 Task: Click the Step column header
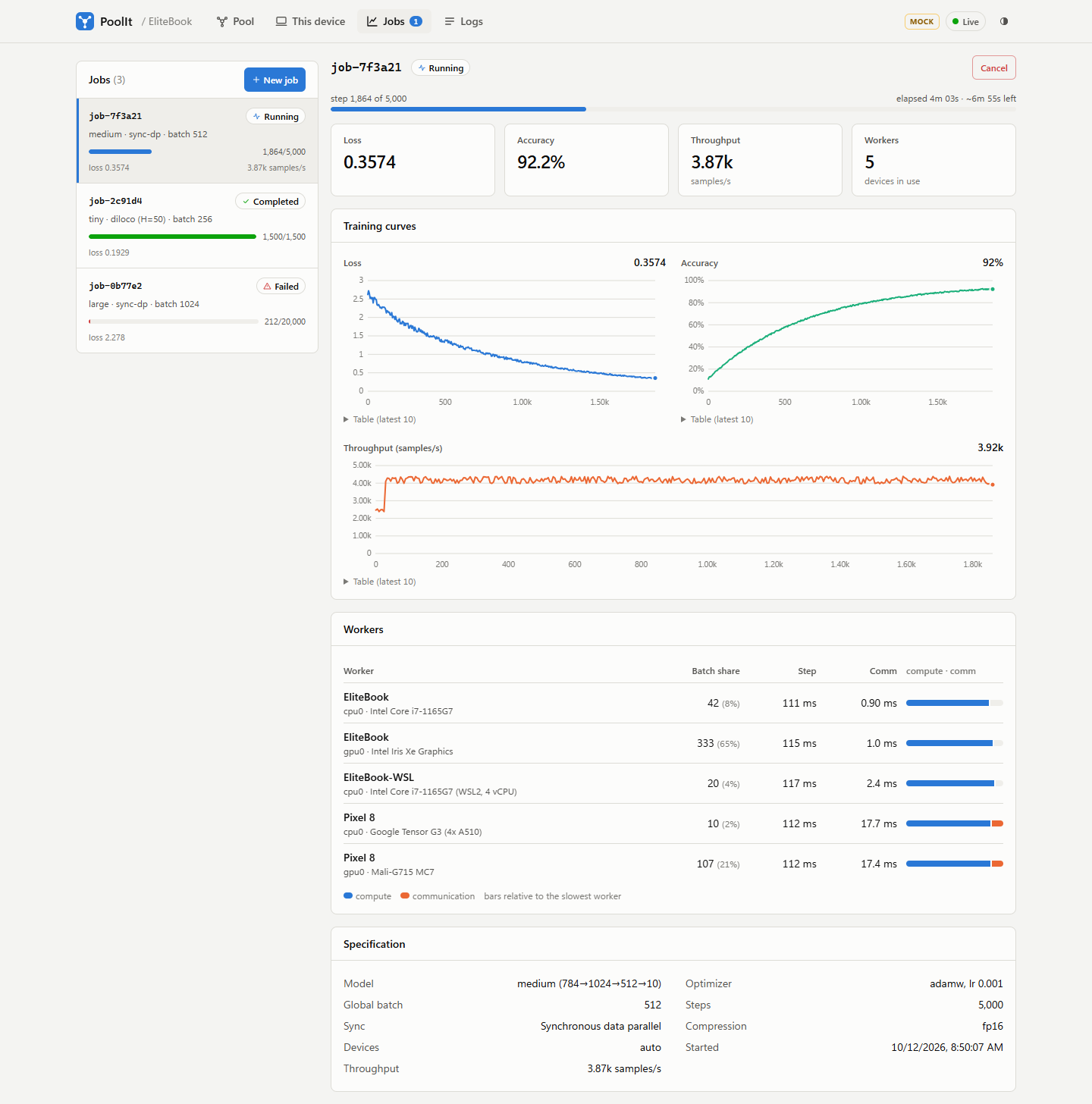(x=807, y=671)
